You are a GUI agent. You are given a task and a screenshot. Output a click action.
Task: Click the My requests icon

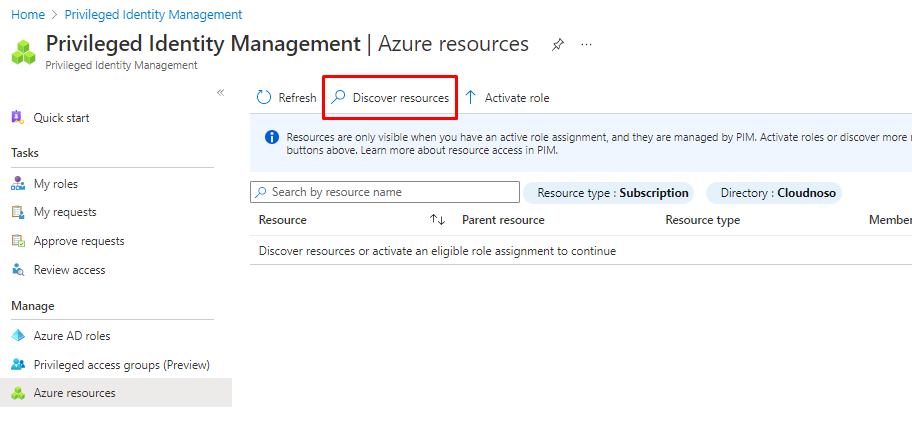pyautogui.click(x=17, y=212)
